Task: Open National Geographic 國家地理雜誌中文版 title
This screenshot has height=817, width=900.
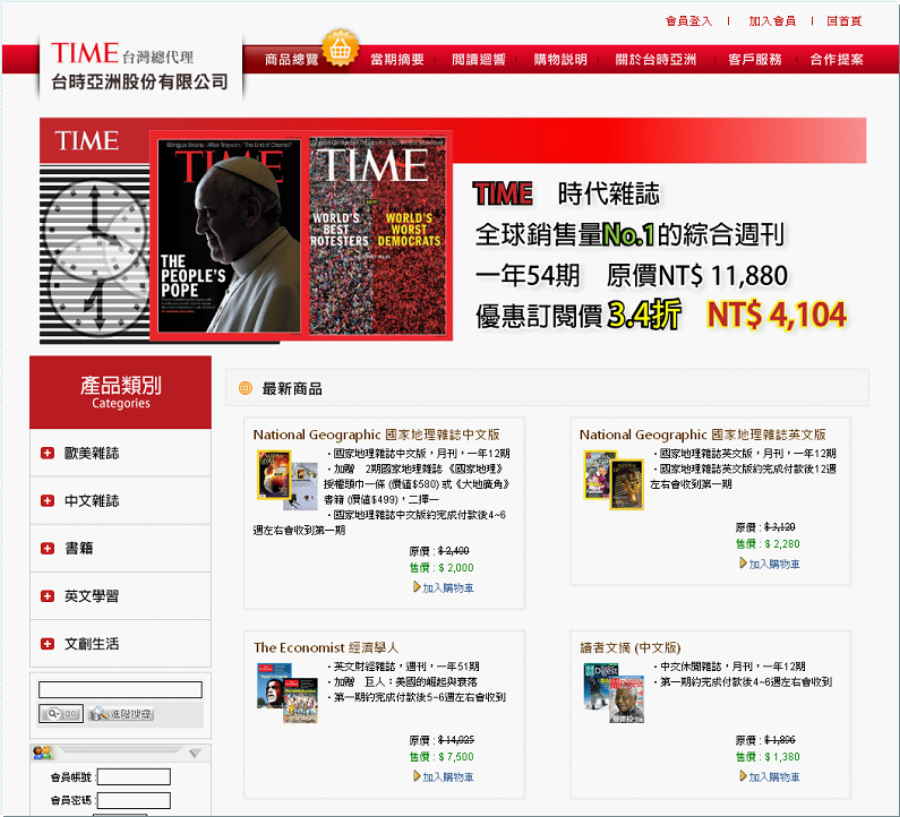Action: [x=376, y=435]
